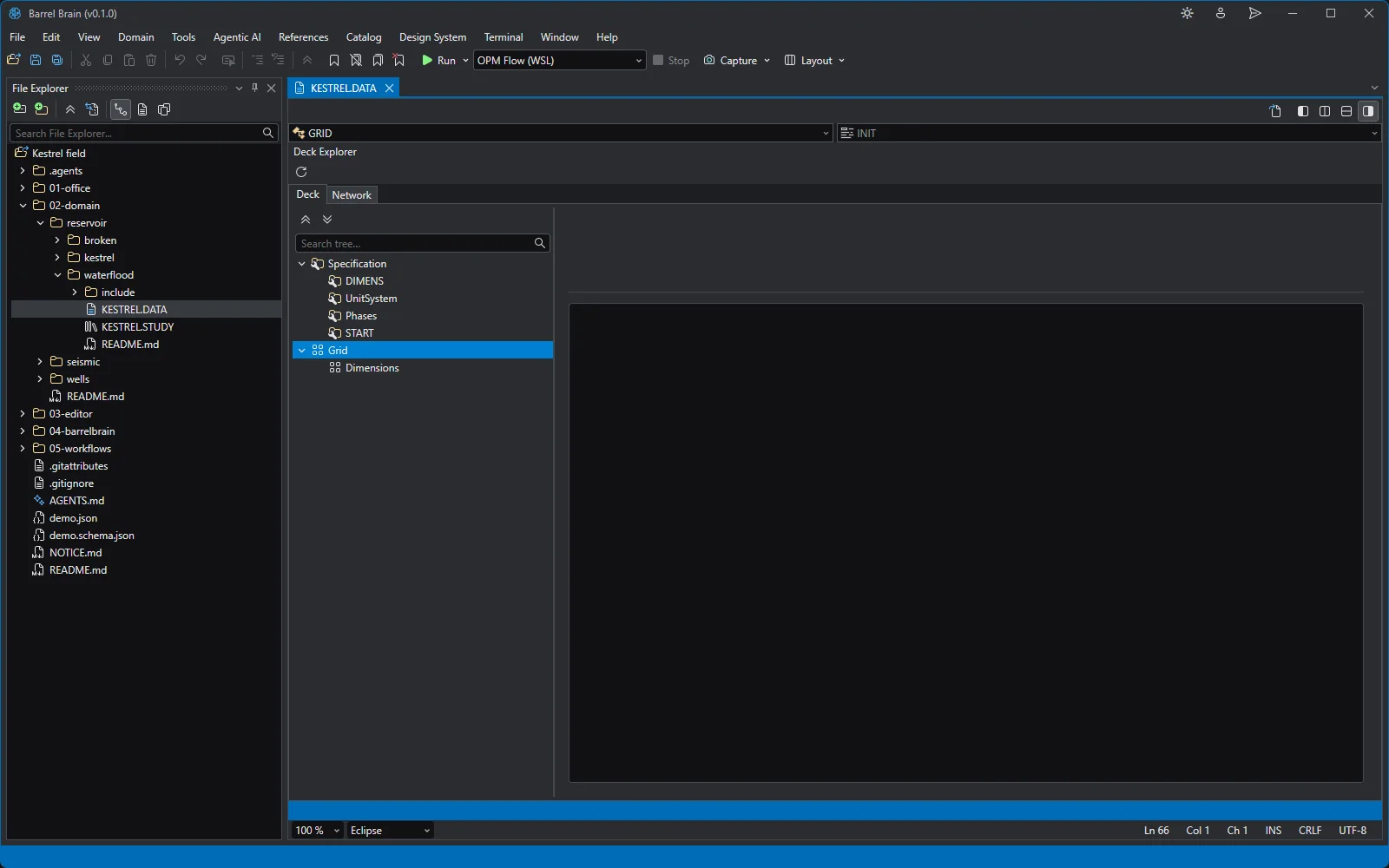Toggle the split-horizontal layout button
The image size is (1389, 868).
point(1346,111)
